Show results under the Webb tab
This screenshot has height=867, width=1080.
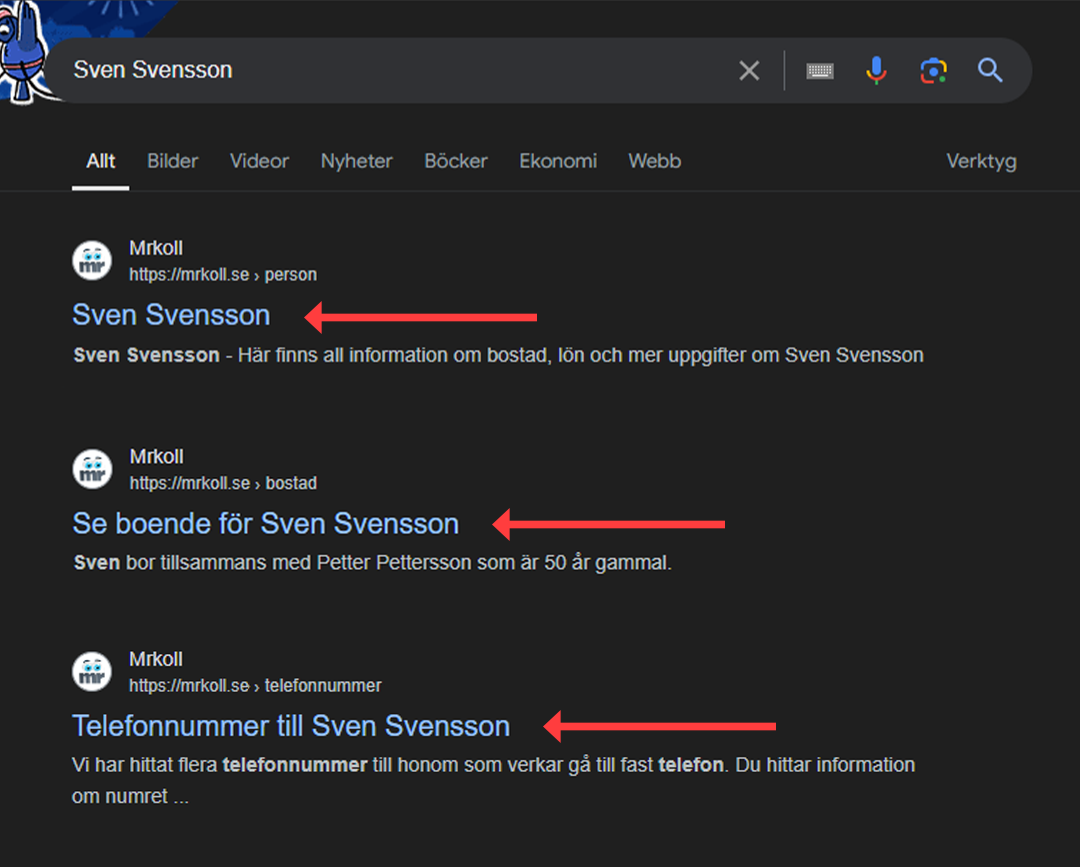654,161
